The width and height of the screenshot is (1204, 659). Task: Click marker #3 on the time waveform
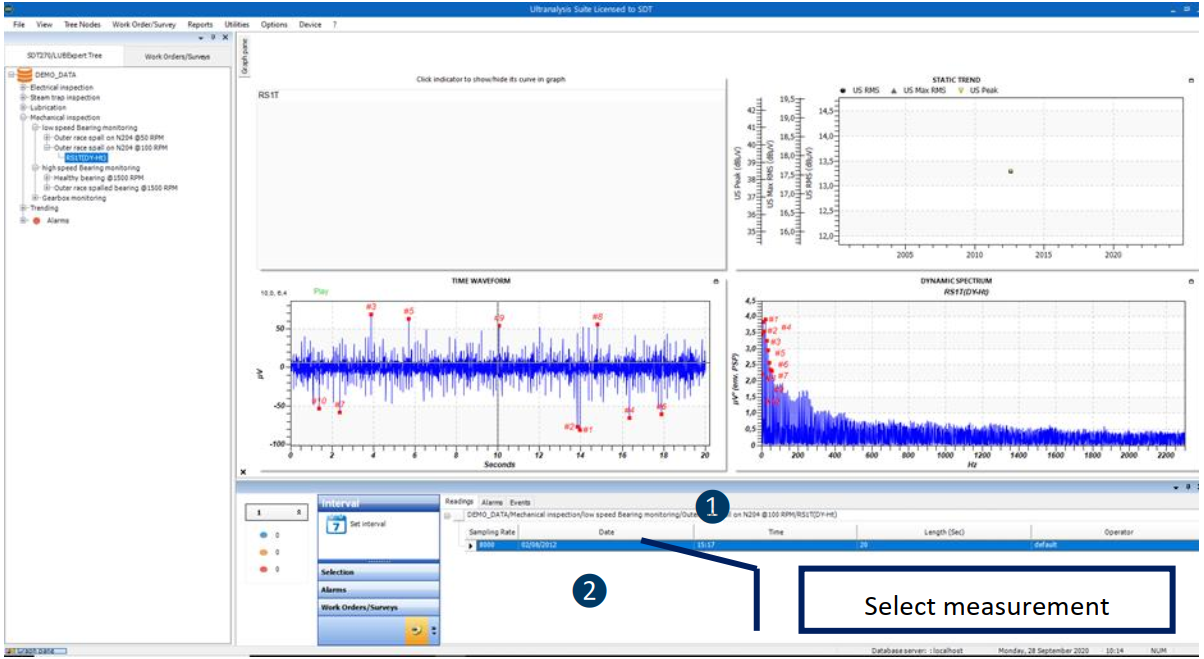371,313
